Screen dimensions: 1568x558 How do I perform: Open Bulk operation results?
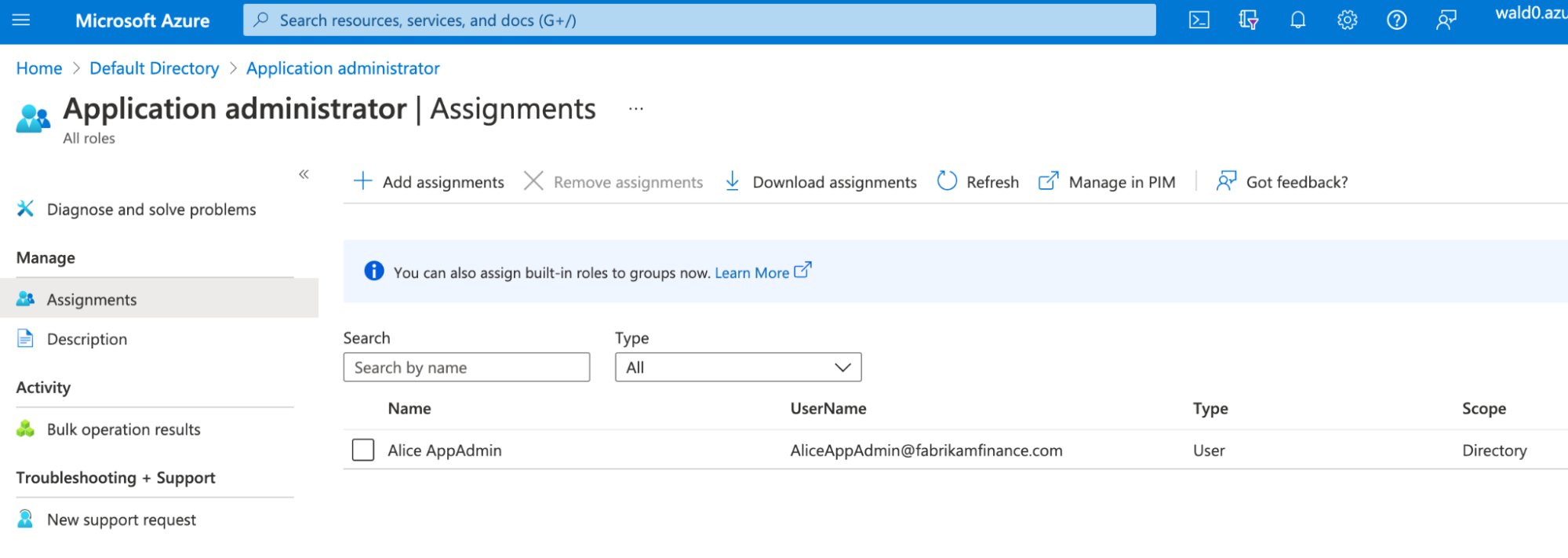pyautogui.click(x=123, y=429)
